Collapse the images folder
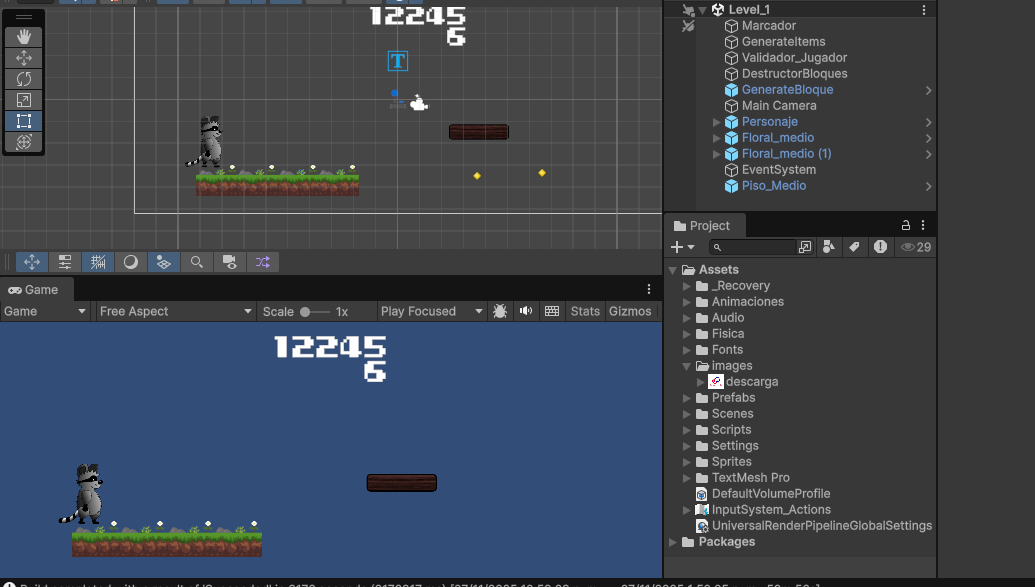Image resolution: width=1035 pixels, height=587 pixels. tap(686, 366)
